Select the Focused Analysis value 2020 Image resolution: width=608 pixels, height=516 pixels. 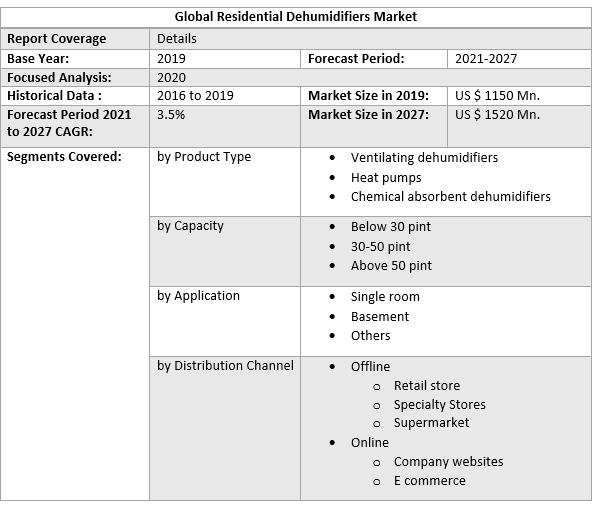(x=171, y=77)
